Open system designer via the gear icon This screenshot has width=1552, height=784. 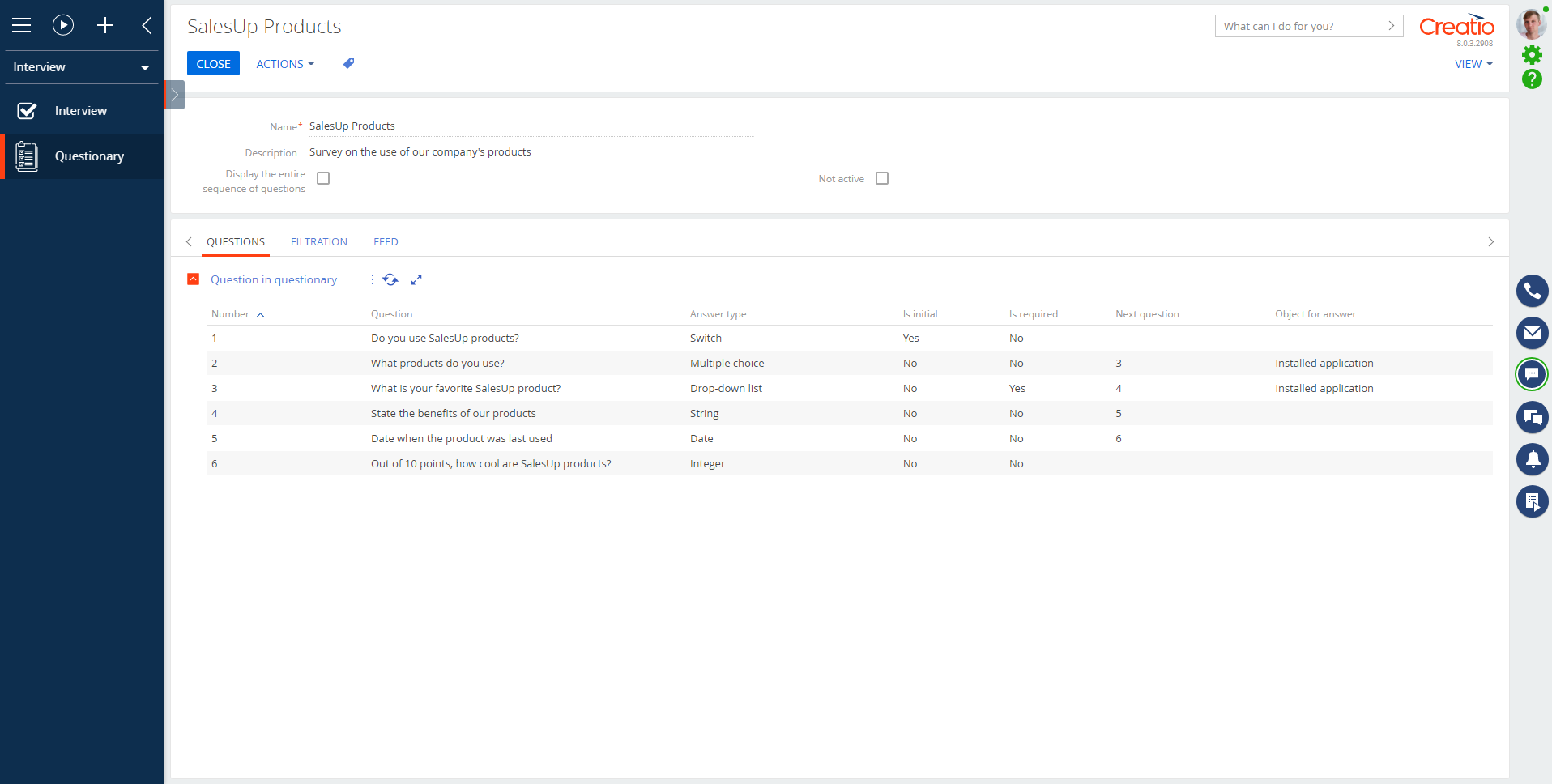[1533, 53]
